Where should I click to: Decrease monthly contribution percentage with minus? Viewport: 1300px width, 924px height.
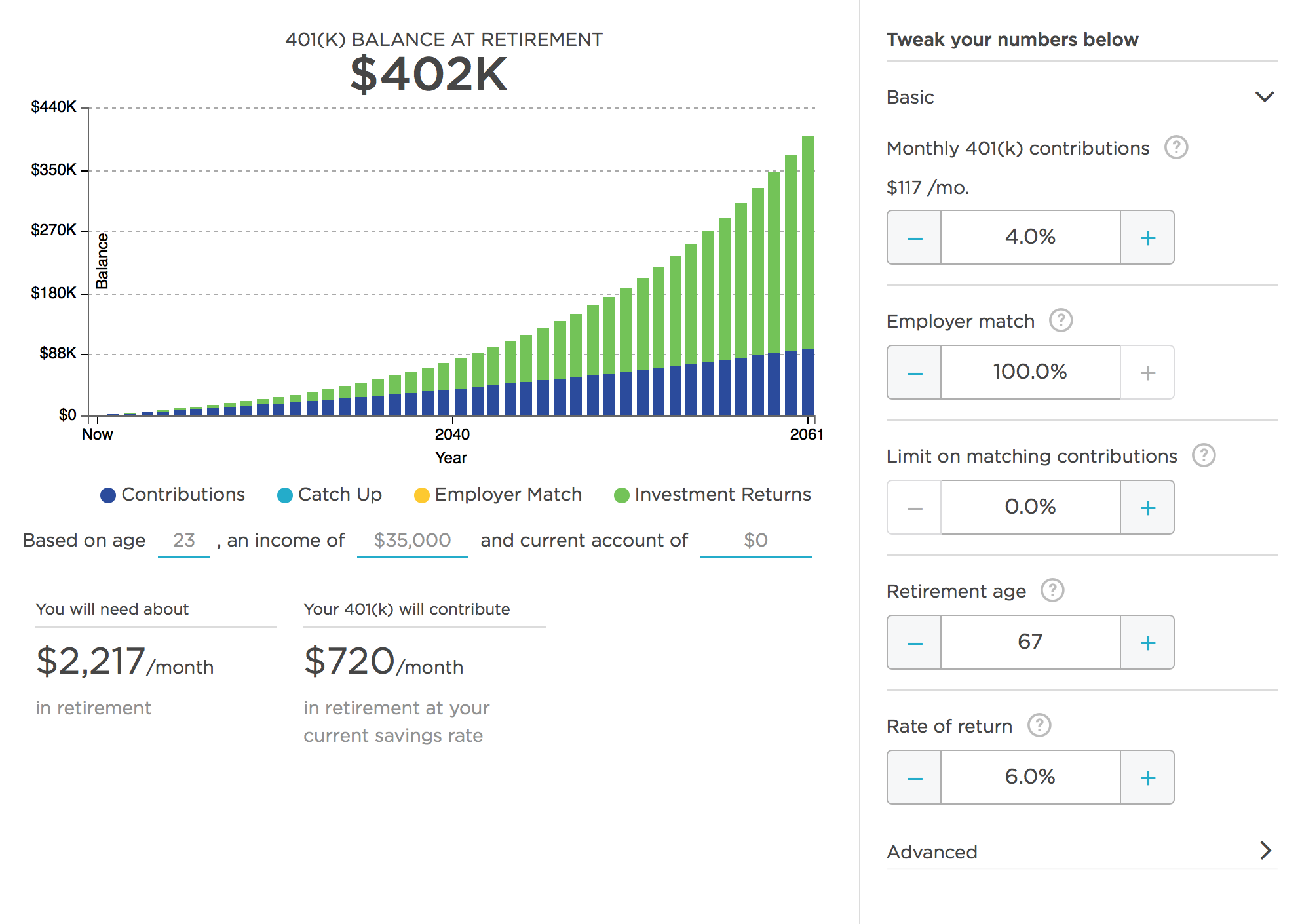point(915,238)
